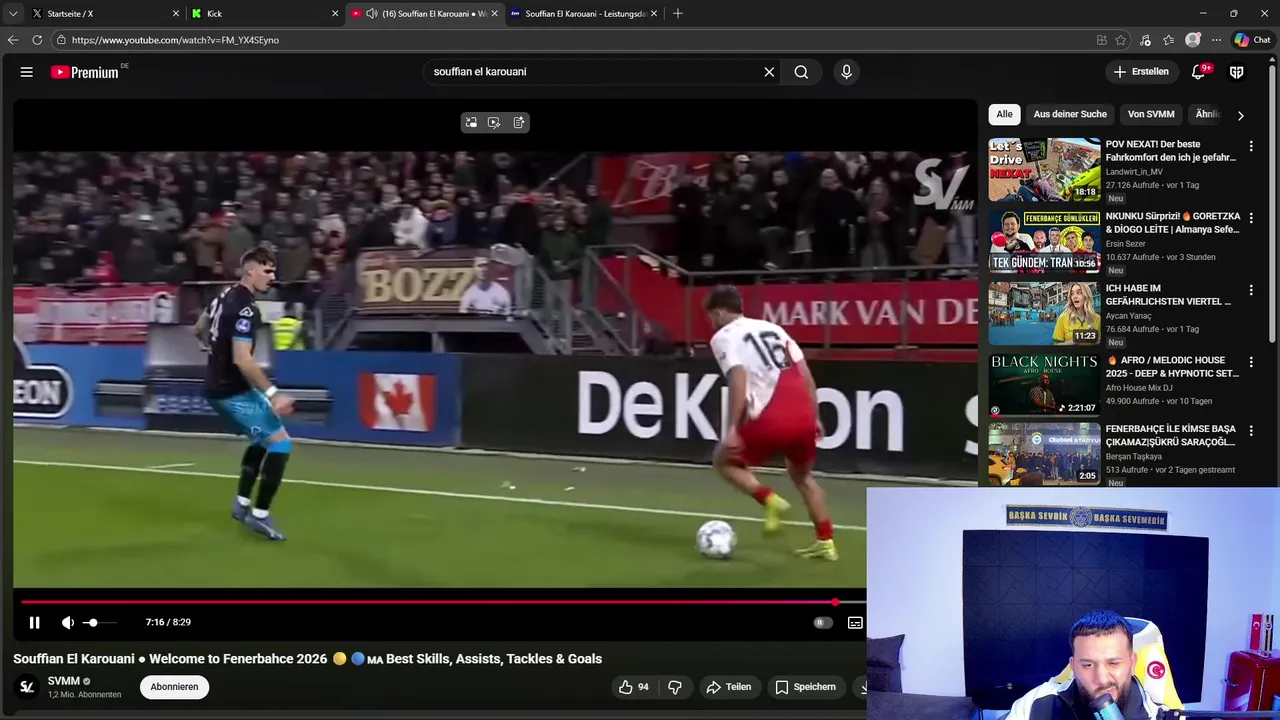
Task: Open the browser media control icon
Action: [x=1145, y=40]
